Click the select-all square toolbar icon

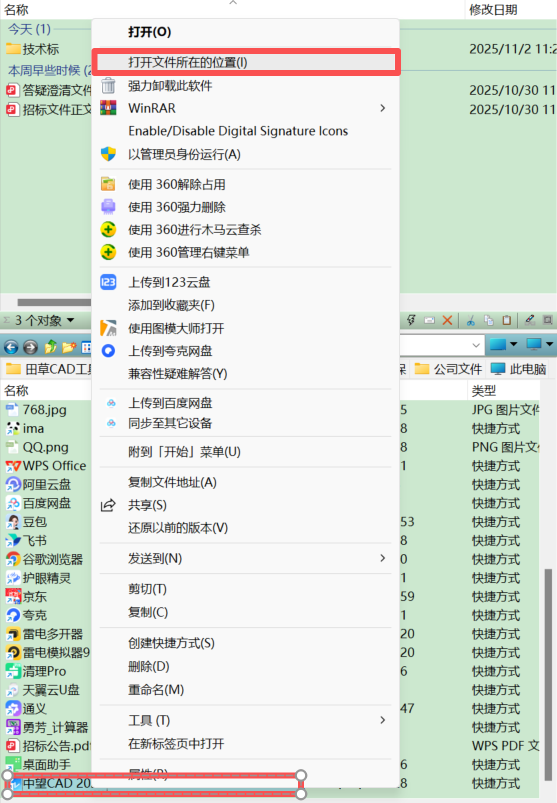point(548,320)
